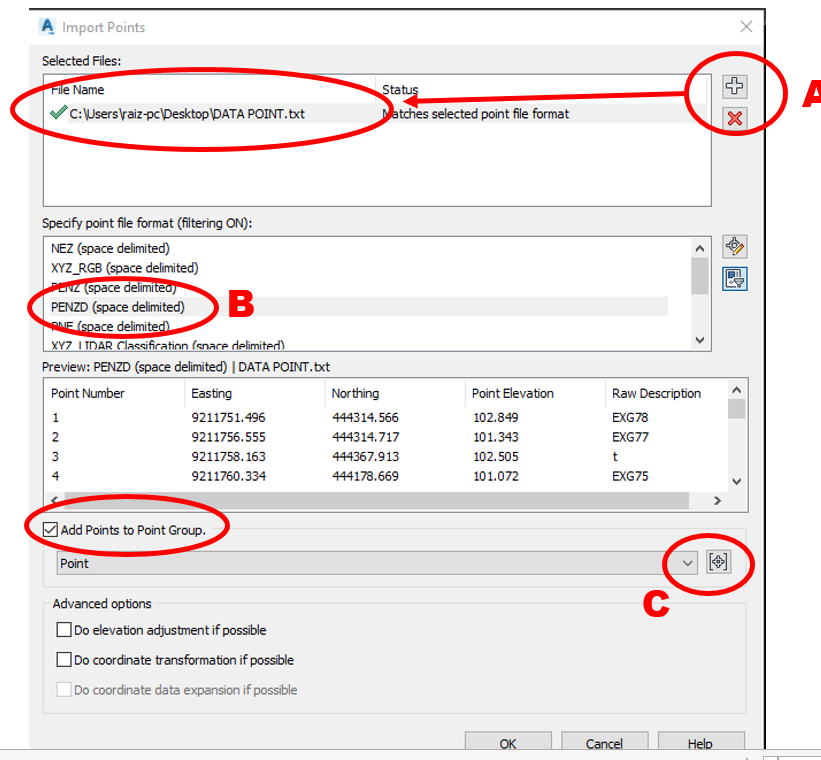Click the add files plus icon
Screen dimensions: 821x760
point(734,86)
